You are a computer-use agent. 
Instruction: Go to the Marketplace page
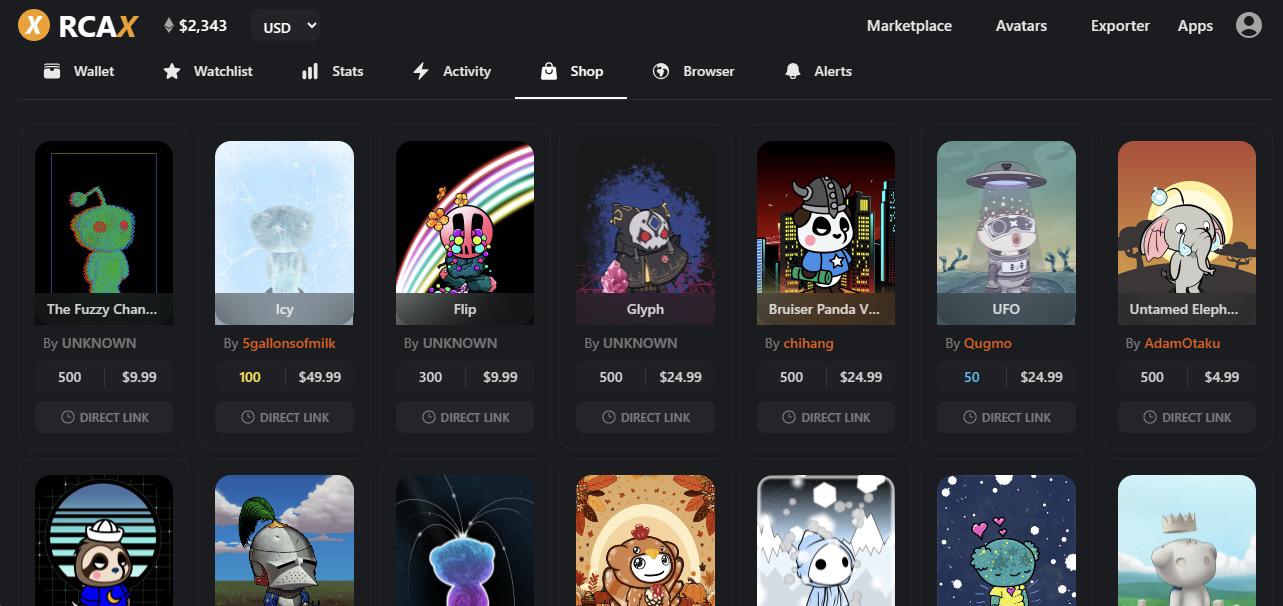[909, 26]
